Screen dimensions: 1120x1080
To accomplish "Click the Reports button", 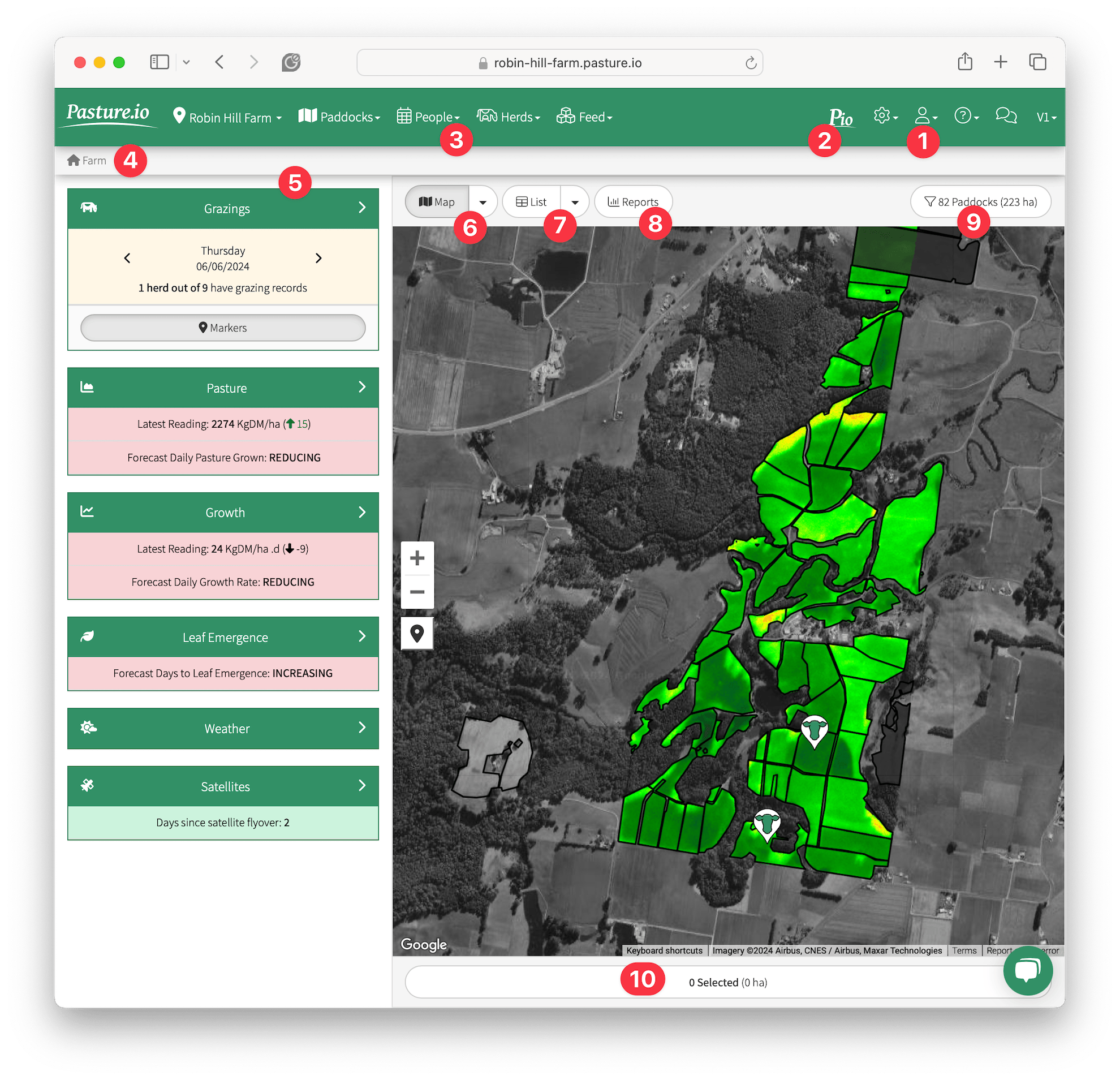I will pyautogui.click(x=633, y=202).
